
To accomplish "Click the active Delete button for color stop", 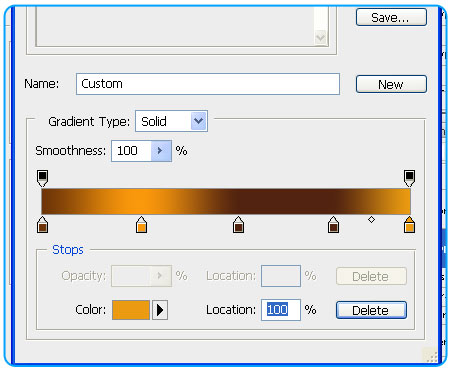I will coord(371,310).
